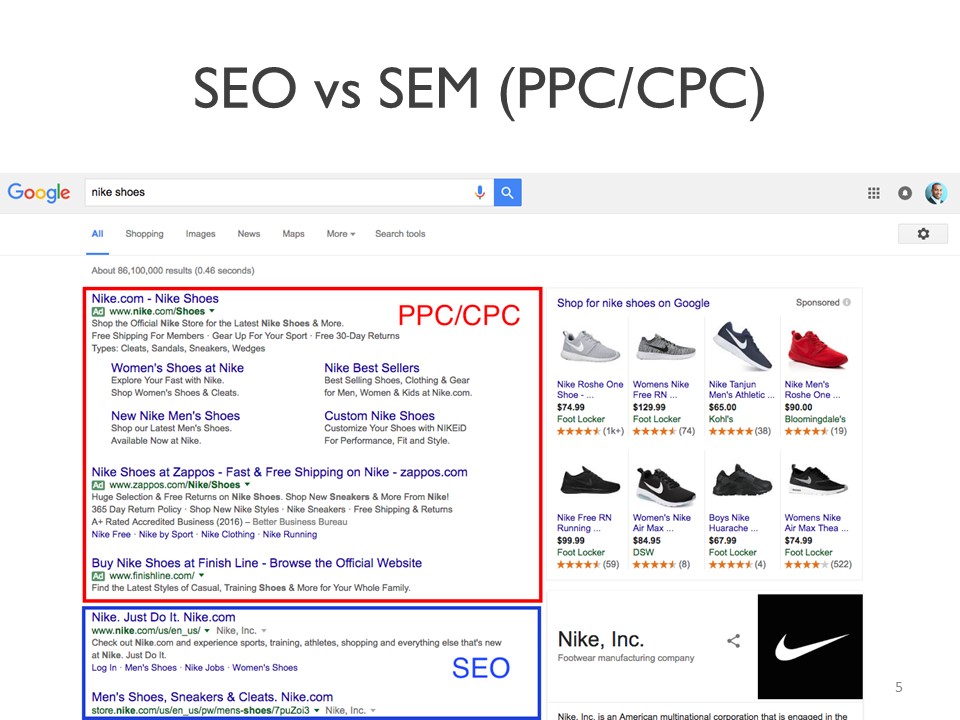Focus the nike shoes search field
Viewport: 960px width, 720px height.
coord(279,192)
